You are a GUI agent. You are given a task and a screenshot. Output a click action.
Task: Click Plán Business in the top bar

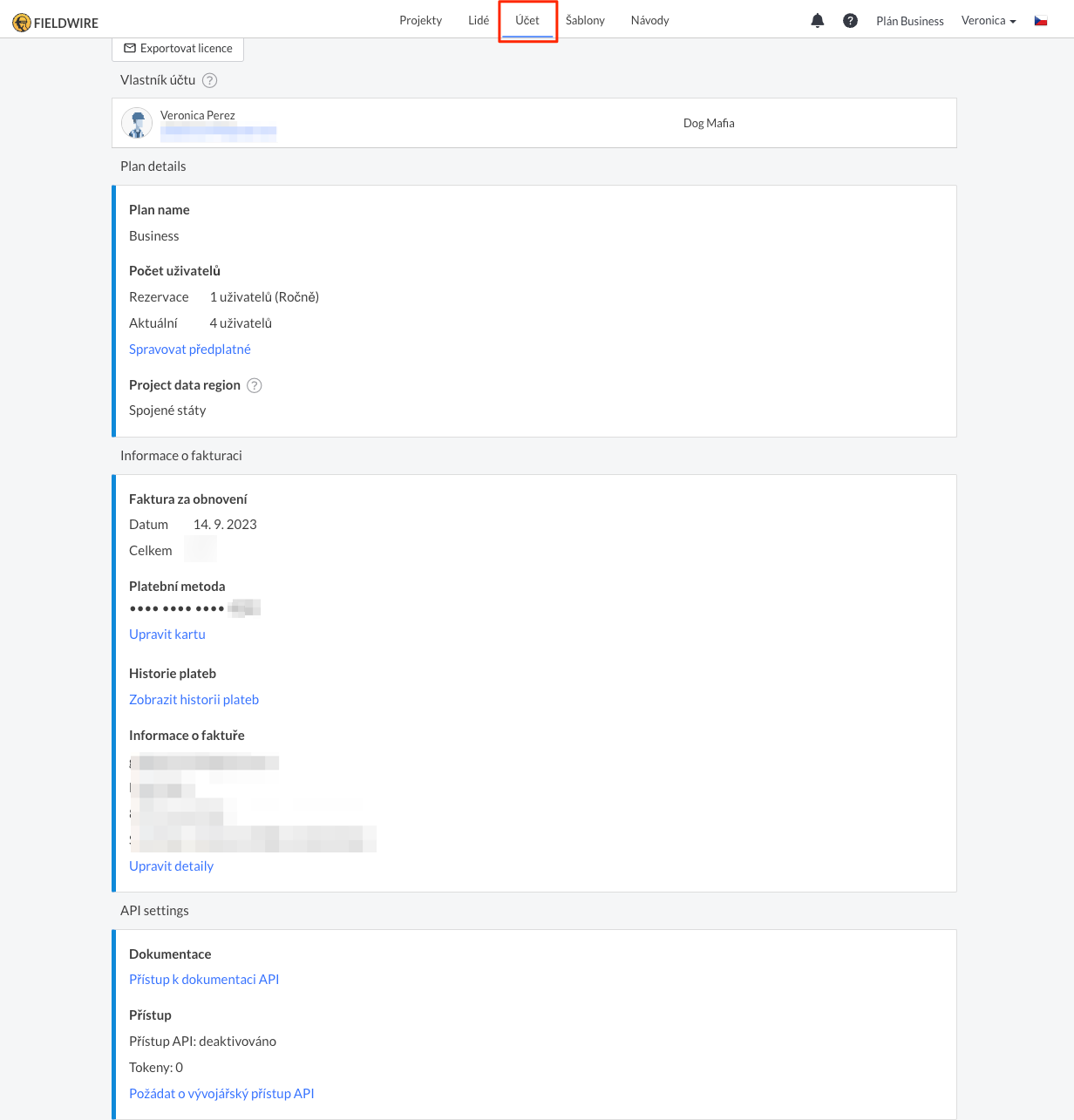pyautogui.click(x=909, y=20)
